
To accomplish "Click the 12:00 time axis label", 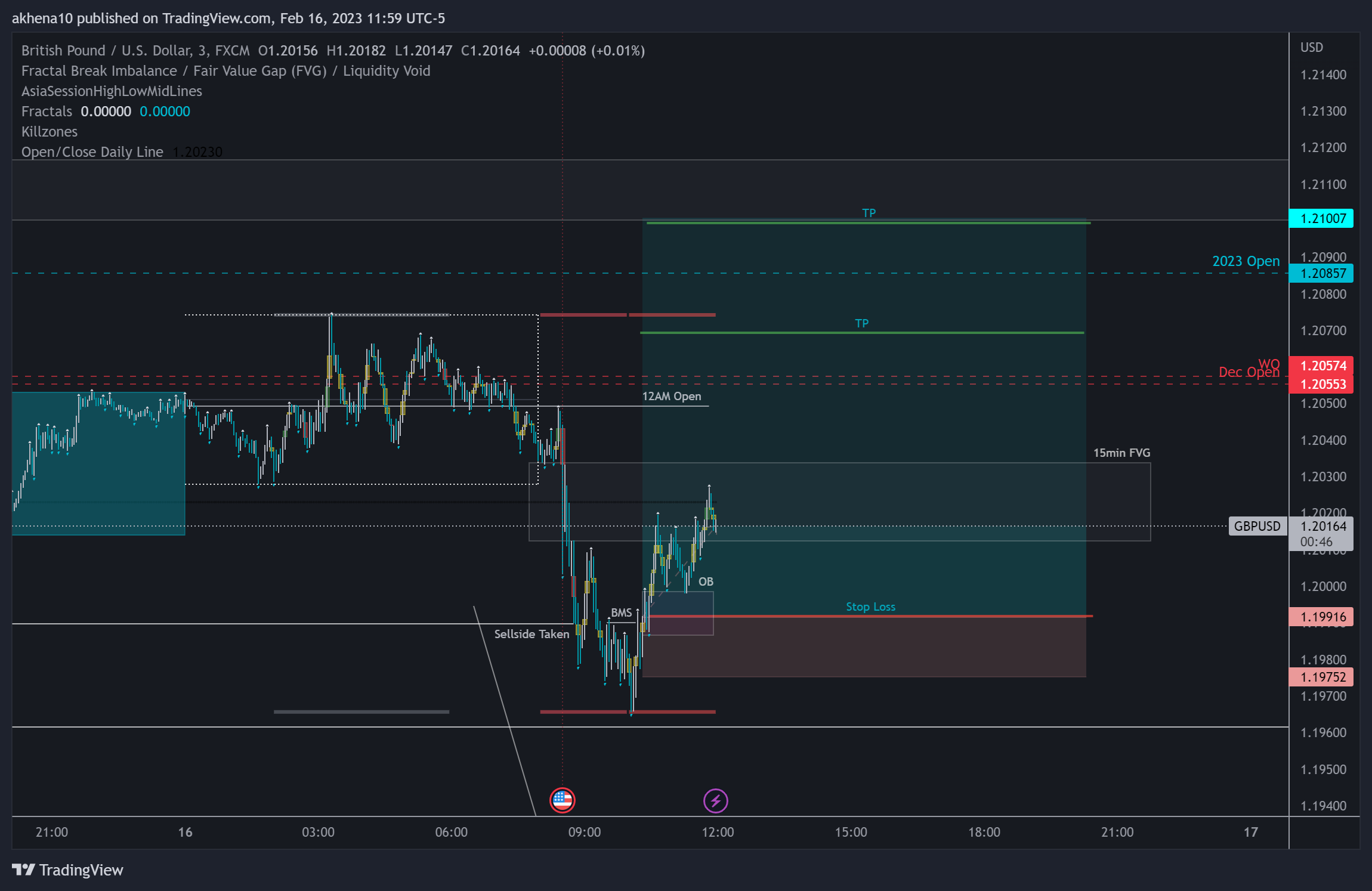I will click(718, 832).
